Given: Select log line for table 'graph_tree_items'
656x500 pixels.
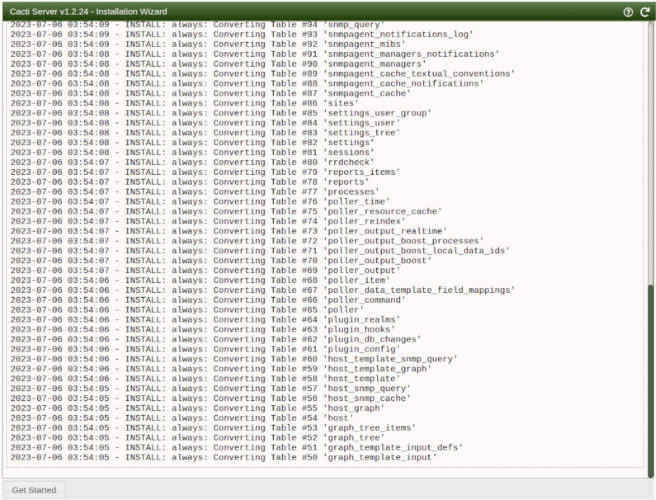Looking at the screenshot, I should [213, 428].
